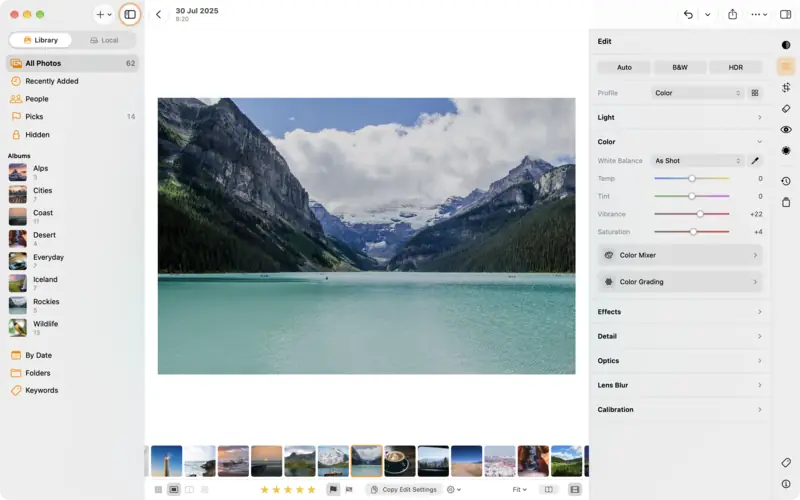Open the Masking tool icon
Viewport: 800px width, 500px height.
click(x=786, y=151)
